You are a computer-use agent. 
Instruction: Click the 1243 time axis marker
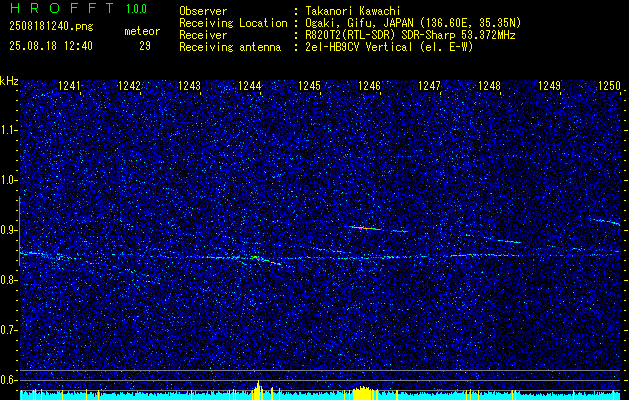(x=189, y=86)
